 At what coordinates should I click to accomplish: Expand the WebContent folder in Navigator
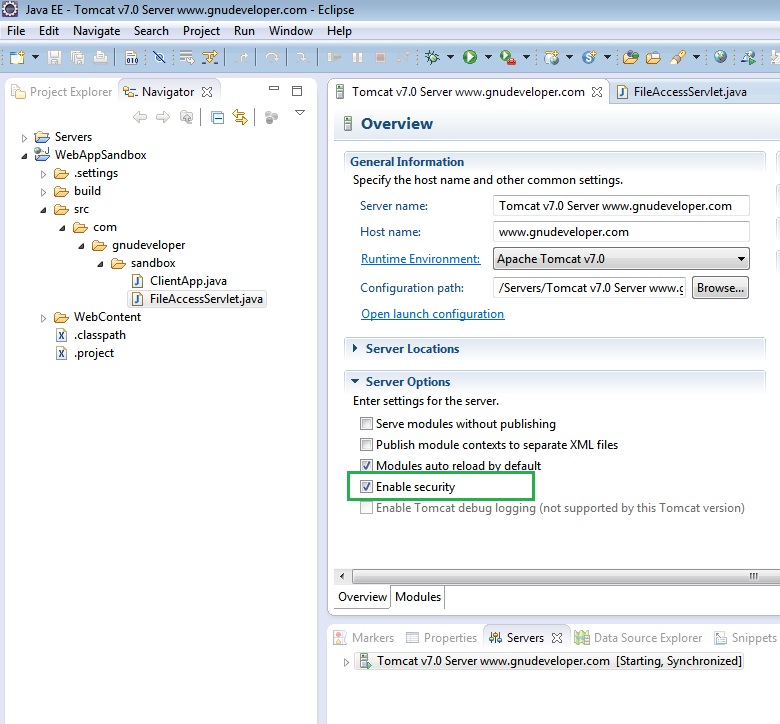43,318
